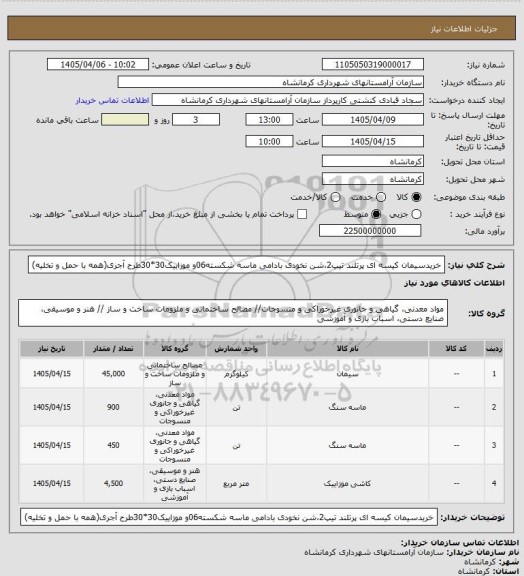This screenshot has width=524, height=576.
Task: Click ماسه سنگ item name in row 2
Action: pos(348,407)
